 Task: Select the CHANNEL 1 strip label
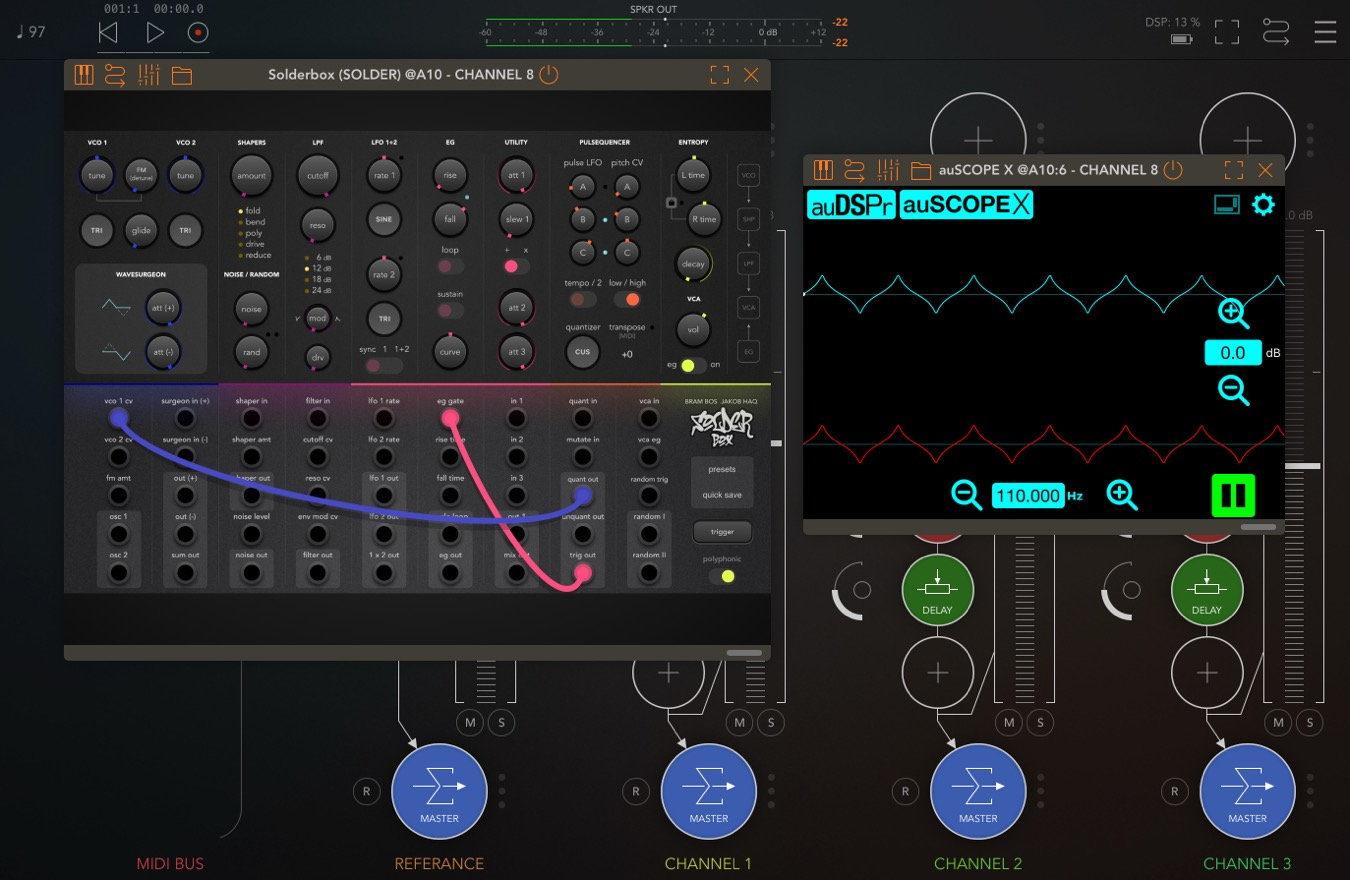coord(708,863)
